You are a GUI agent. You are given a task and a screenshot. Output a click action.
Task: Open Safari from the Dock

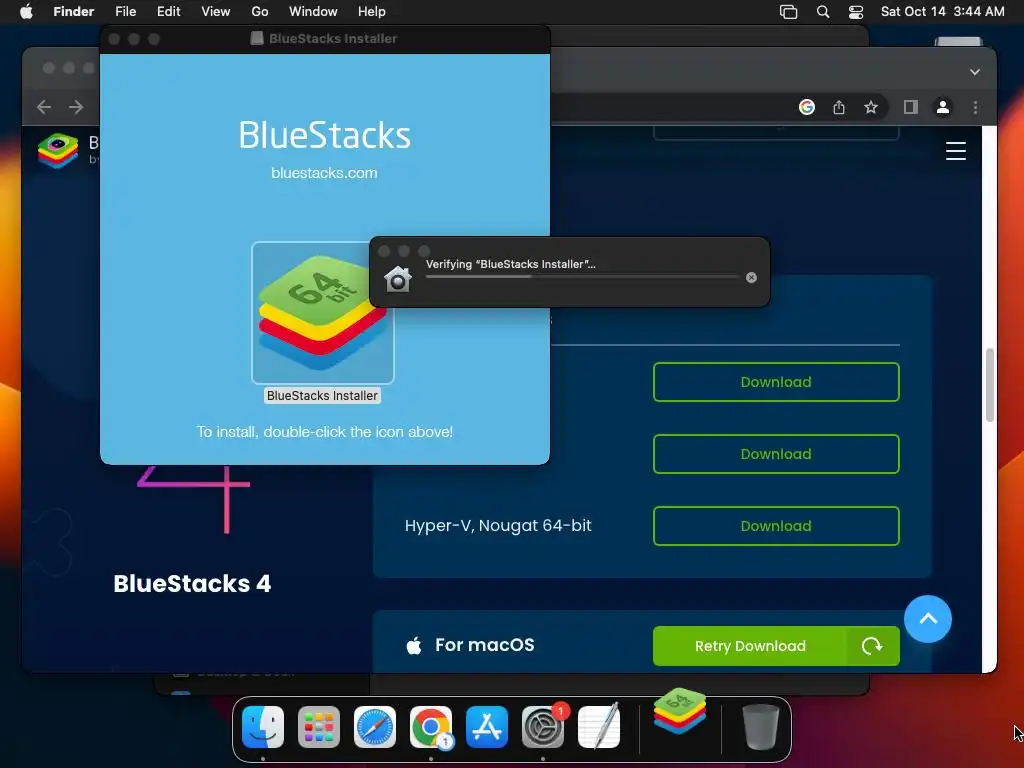(375, 727)
